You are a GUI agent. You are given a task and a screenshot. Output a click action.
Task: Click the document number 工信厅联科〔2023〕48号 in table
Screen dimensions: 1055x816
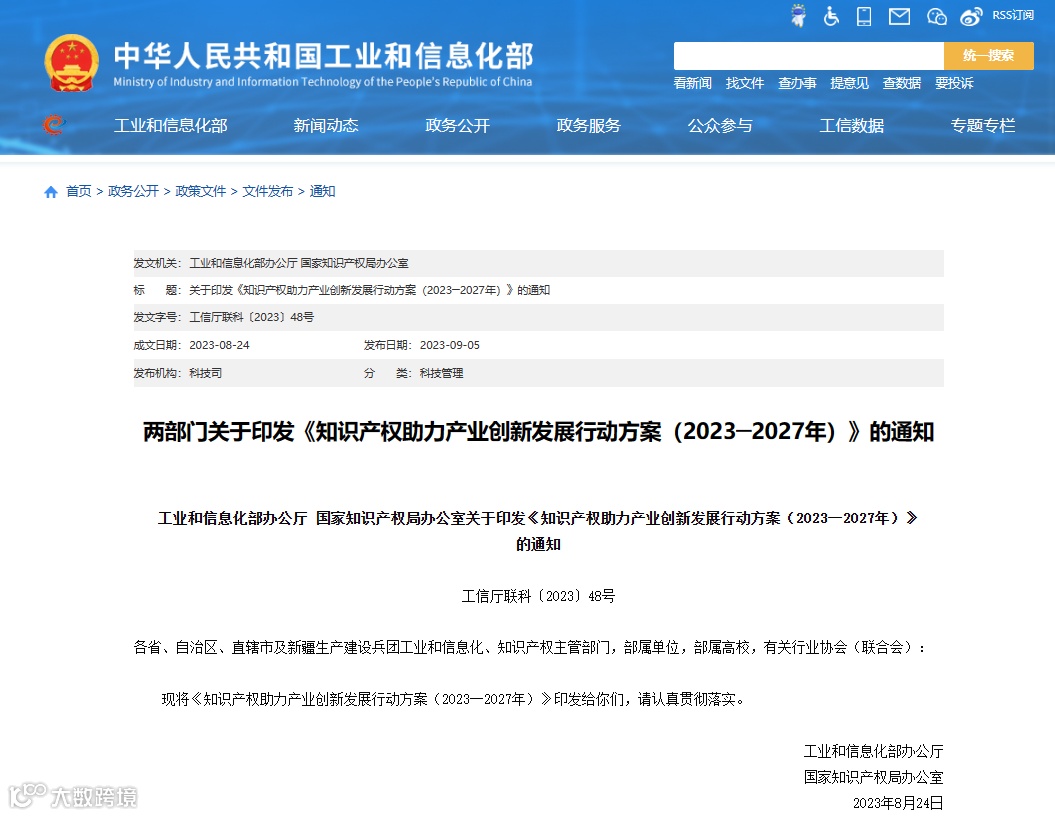[252, 318]
